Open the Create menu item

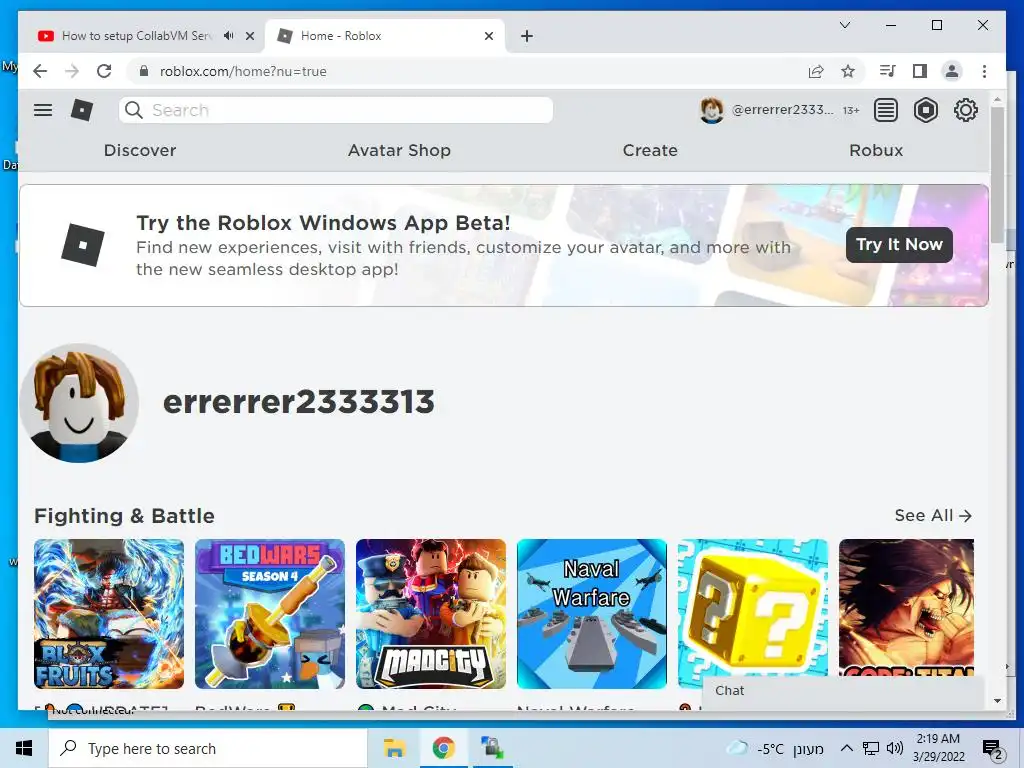[x=650, y=150]
